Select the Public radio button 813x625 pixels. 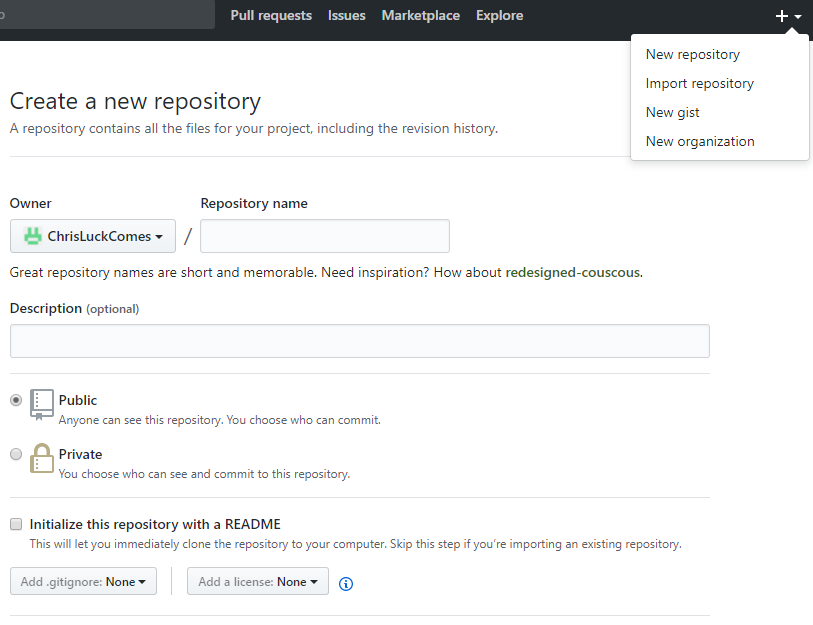coord(16,400)
